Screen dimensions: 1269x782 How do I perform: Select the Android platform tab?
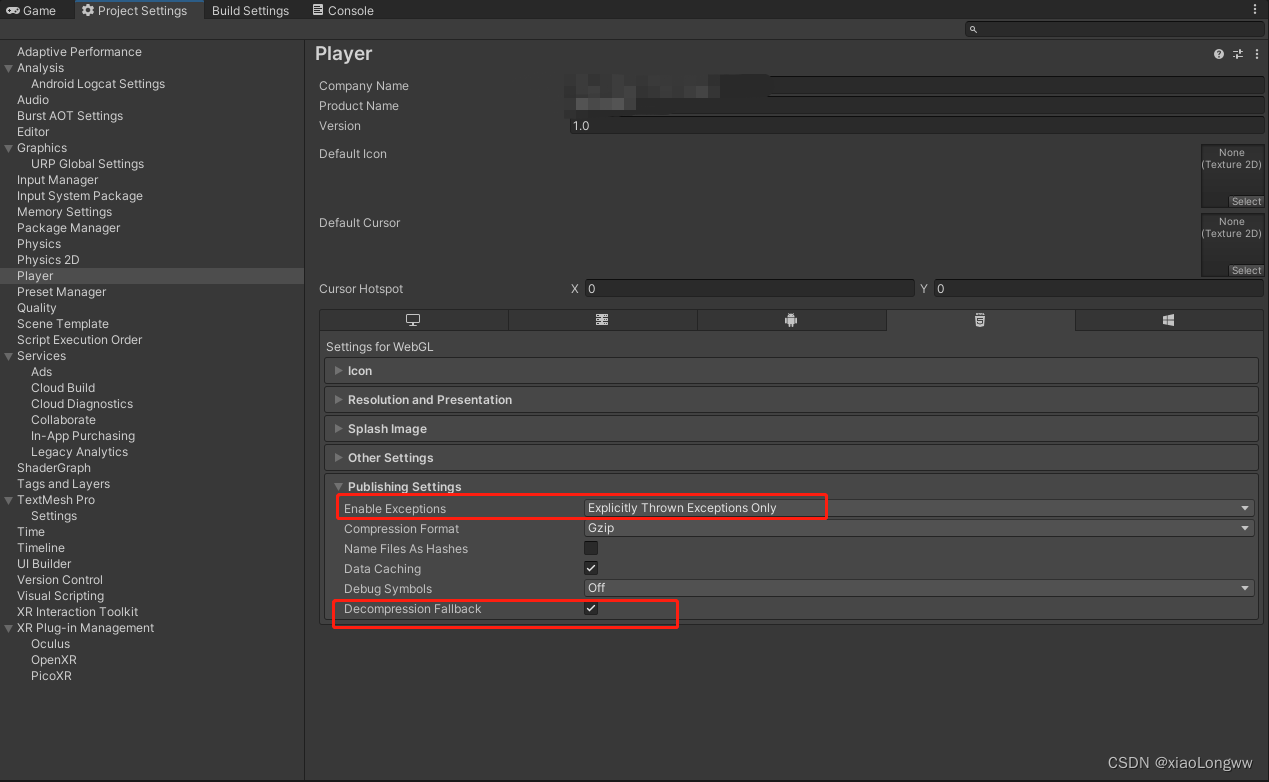791,320
